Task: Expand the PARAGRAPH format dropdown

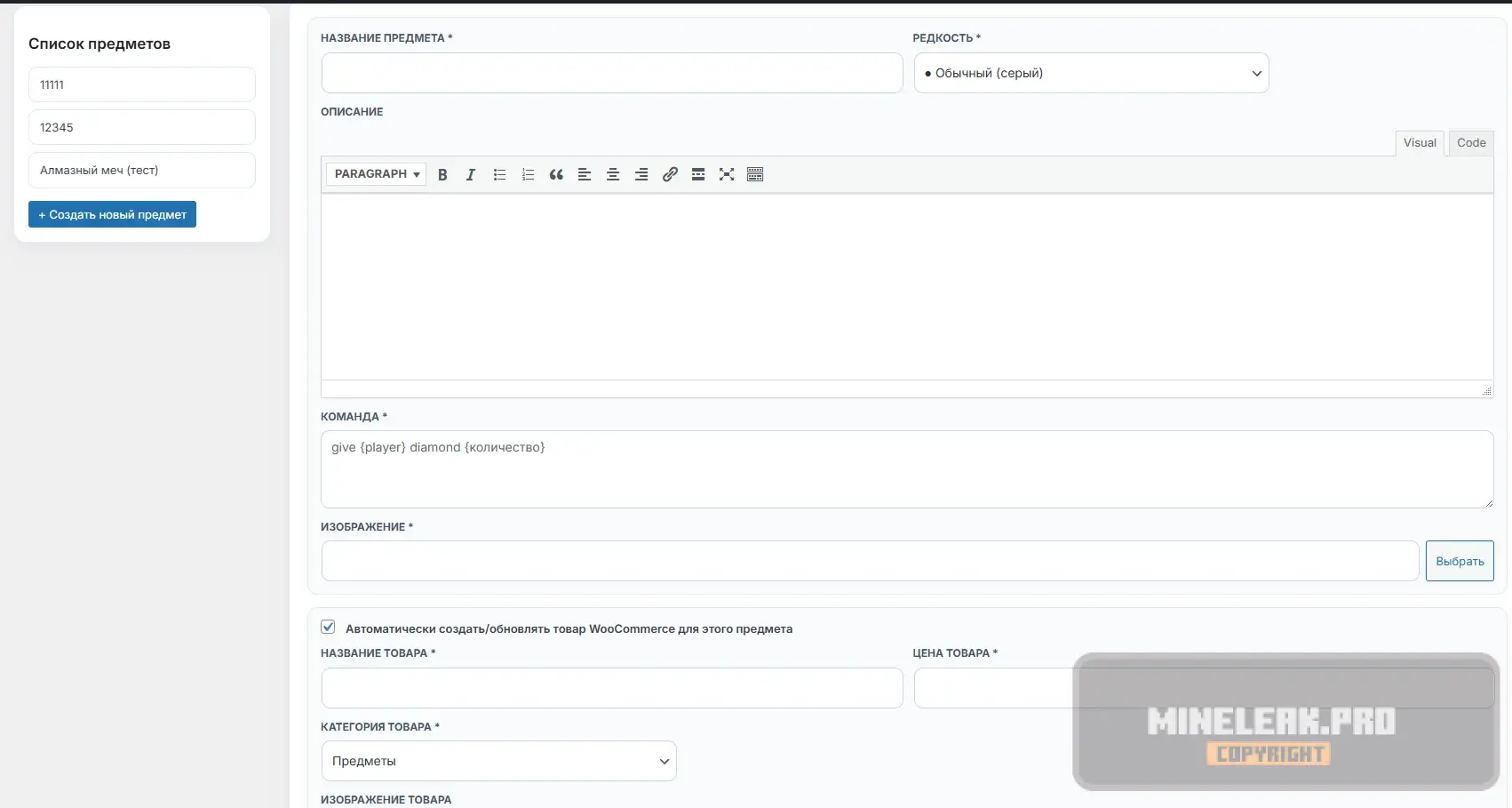Action: 376,174
